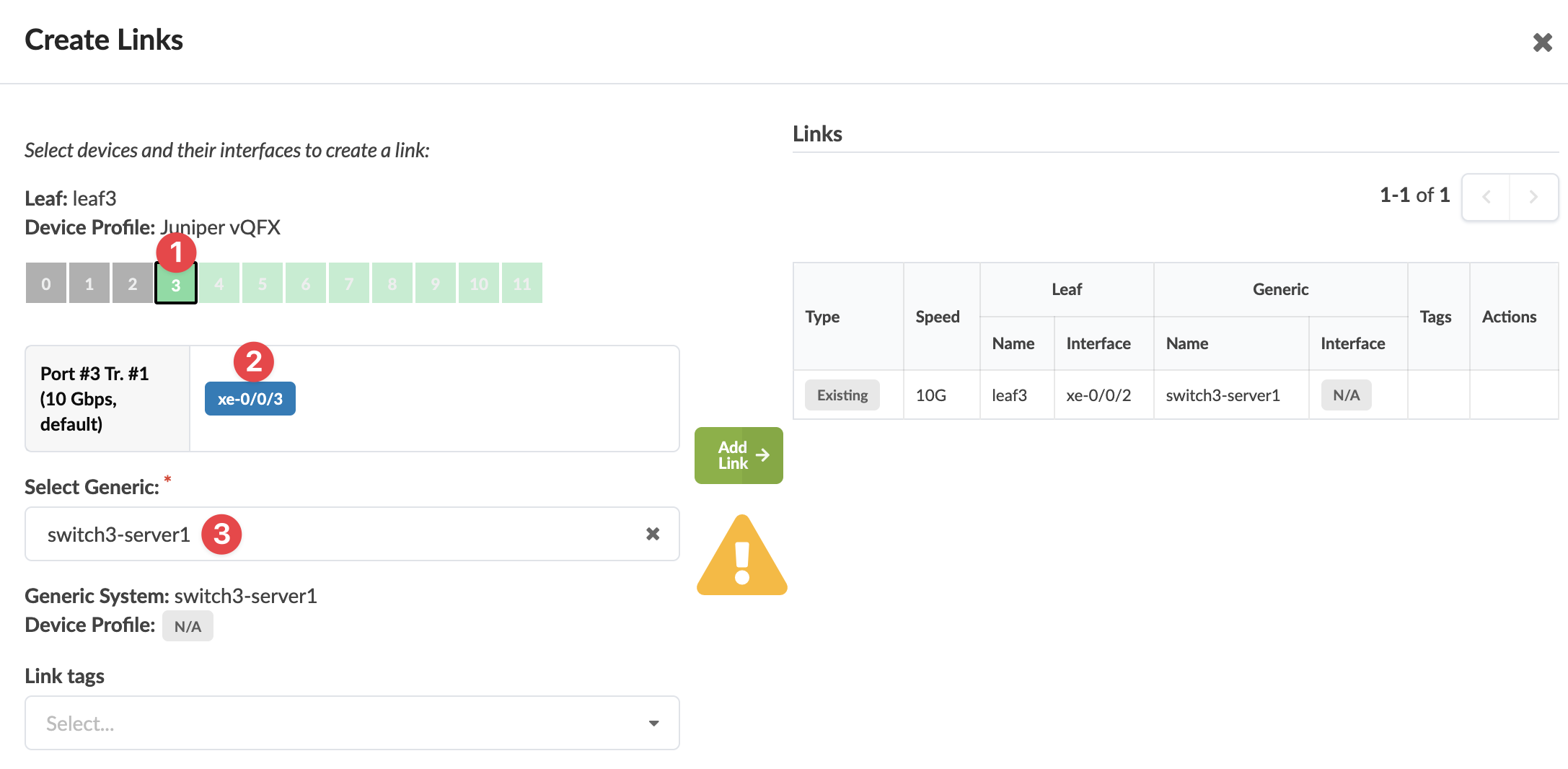This screenshot has width=1568, height=769.
Task: Click the Add Link button
Action: click(x=739, y=455)
